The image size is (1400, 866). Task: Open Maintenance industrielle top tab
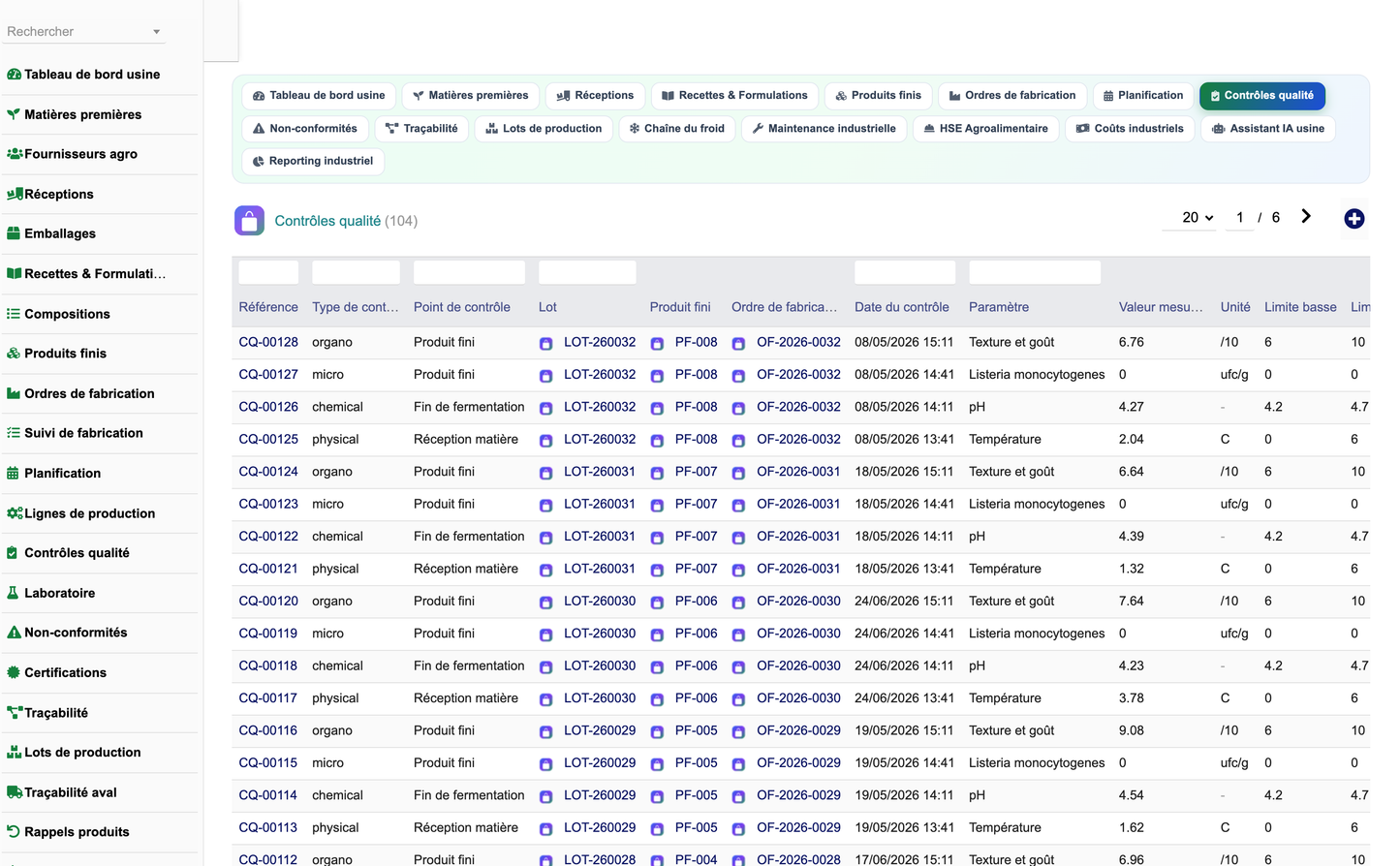pyautogui.click(x=824, y=129)
